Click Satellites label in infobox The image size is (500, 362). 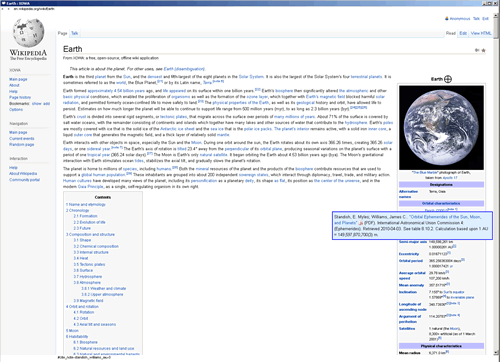coord(407,329)
